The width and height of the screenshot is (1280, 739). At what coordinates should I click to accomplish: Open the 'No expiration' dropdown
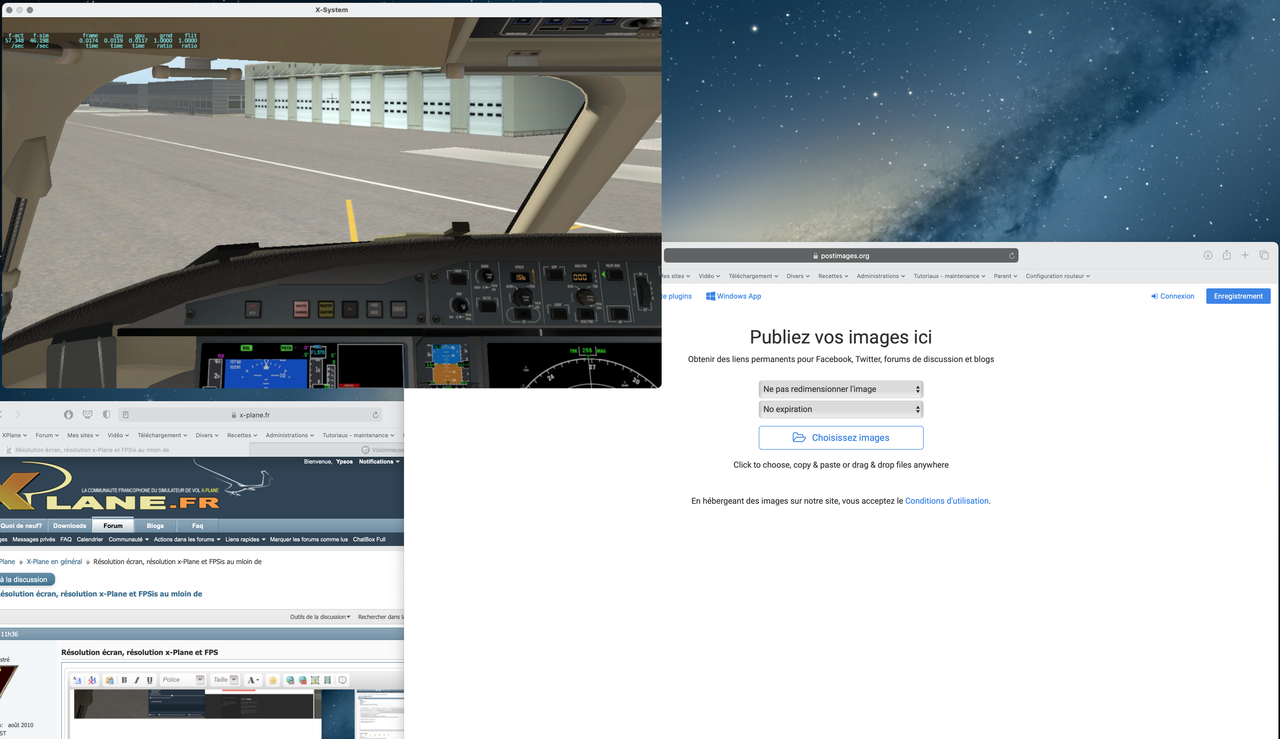(x=841, y=409)
